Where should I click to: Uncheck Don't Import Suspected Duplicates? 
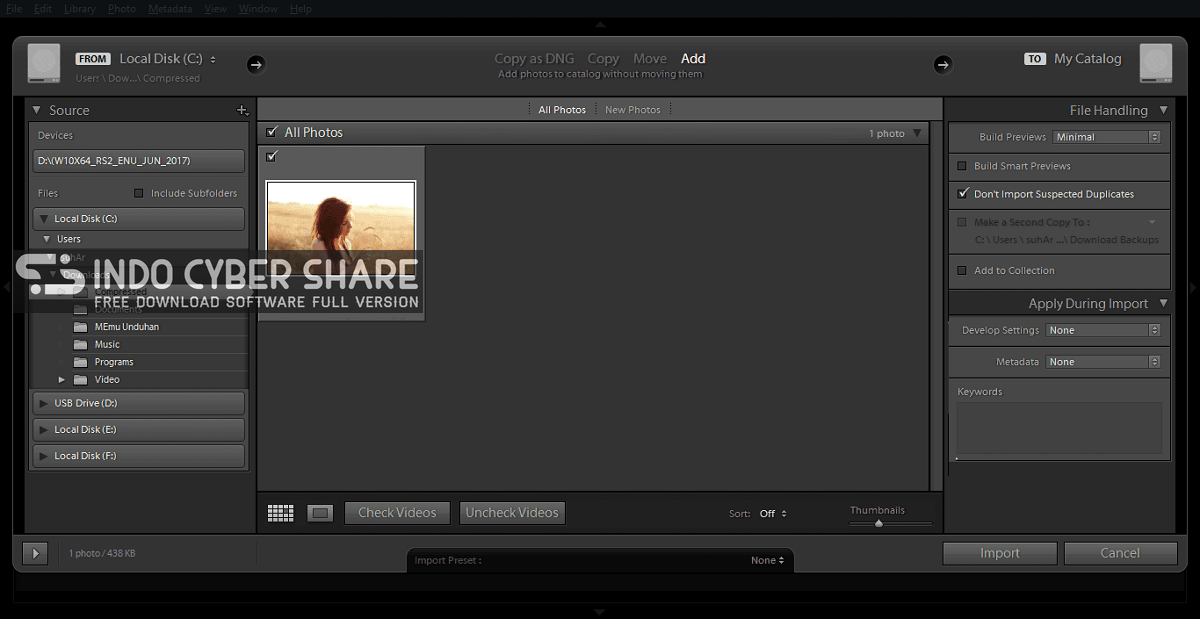click(962, 194)
